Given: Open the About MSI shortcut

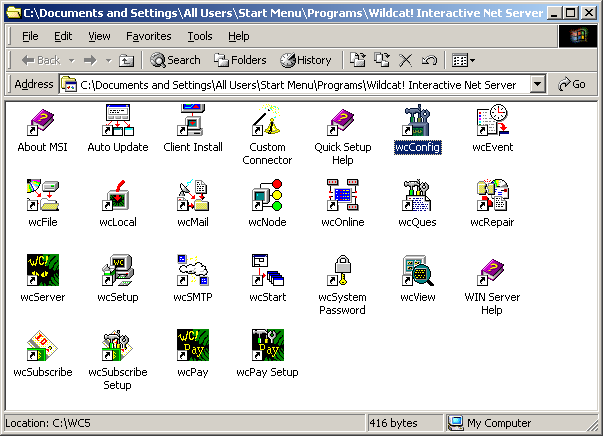Looking at the screenshot, I should (x=42, y=122).
